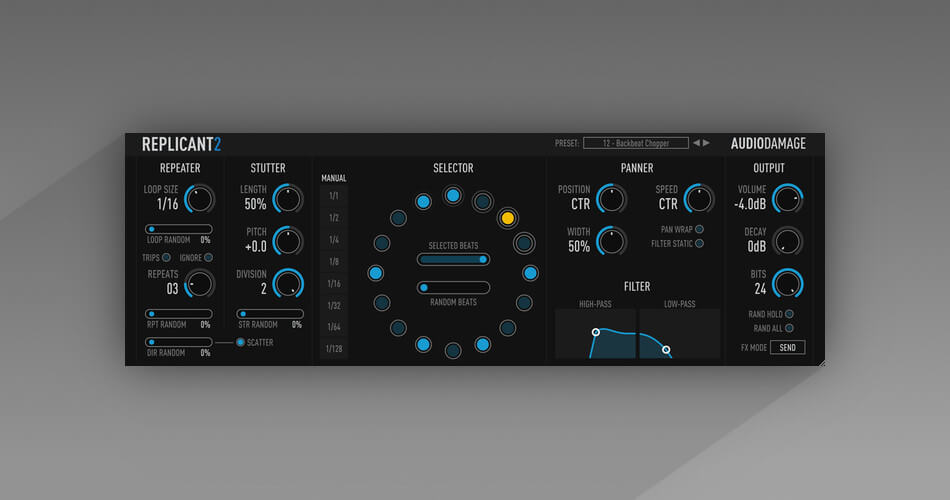
Task: Click the AudioDamage brand logo
Action: pyautogui.click(x=768, y=144)
